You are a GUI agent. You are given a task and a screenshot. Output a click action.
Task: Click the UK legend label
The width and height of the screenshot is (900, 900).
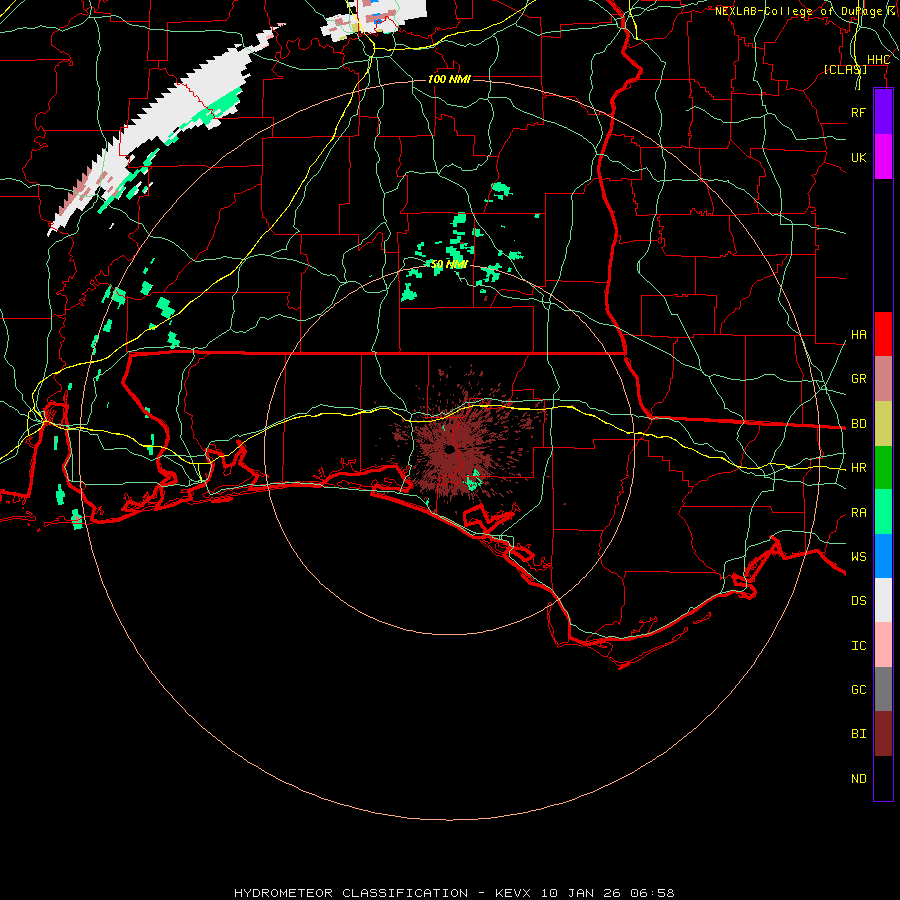coord(858,157)
